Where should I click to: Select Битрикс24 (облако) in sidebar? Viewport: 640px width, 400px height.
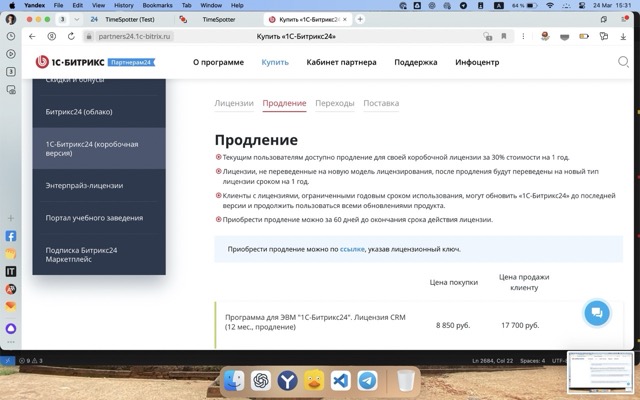coord(79,111)
